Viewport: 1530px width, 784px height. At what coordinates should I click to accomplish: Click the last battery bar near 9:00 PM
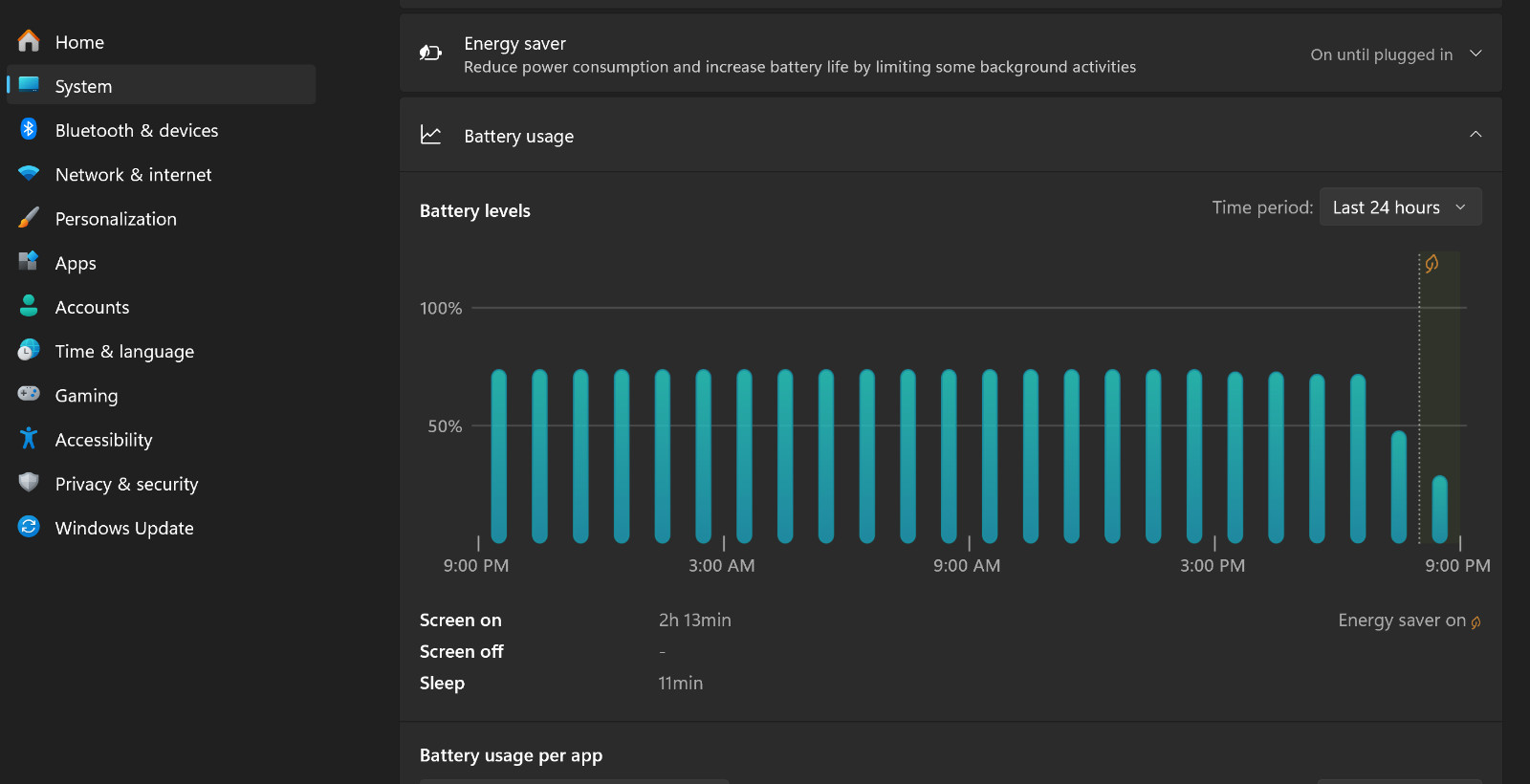coord(1440,509)
